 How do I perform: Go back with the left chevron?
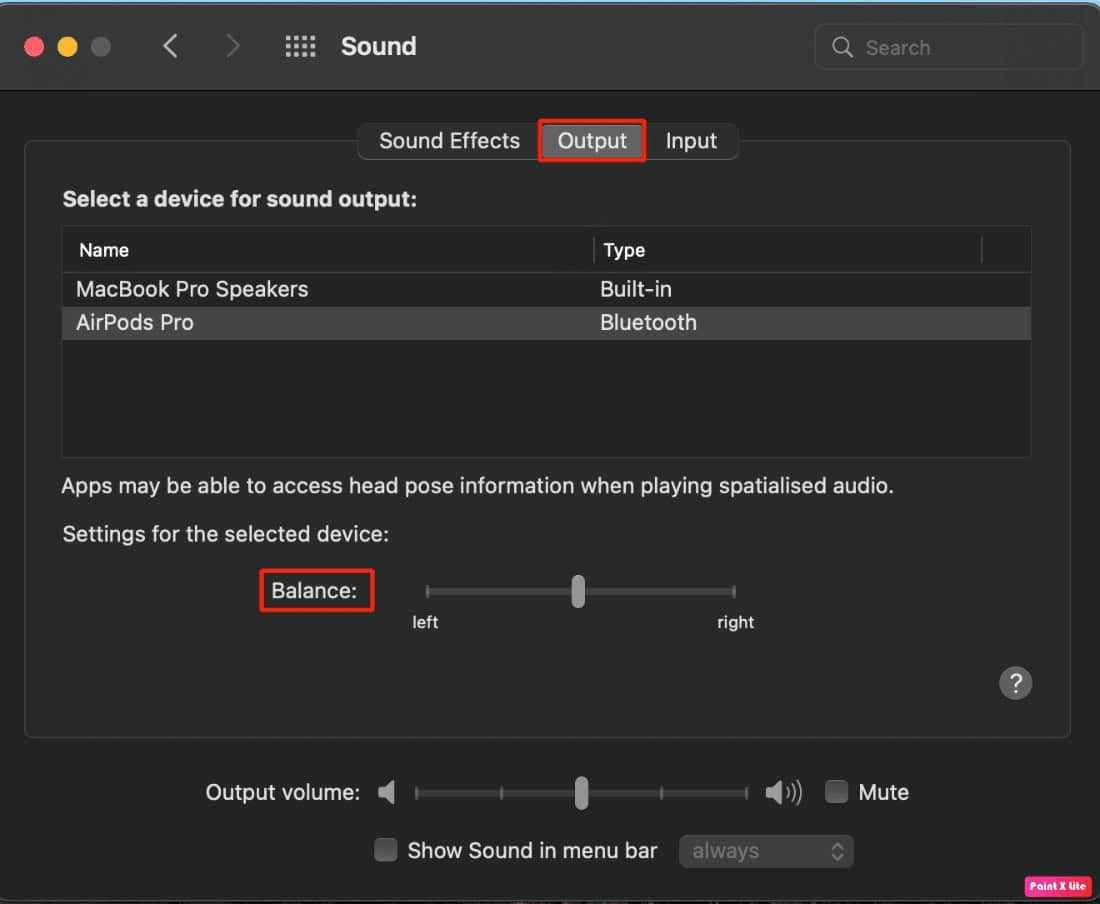[170, 46]
